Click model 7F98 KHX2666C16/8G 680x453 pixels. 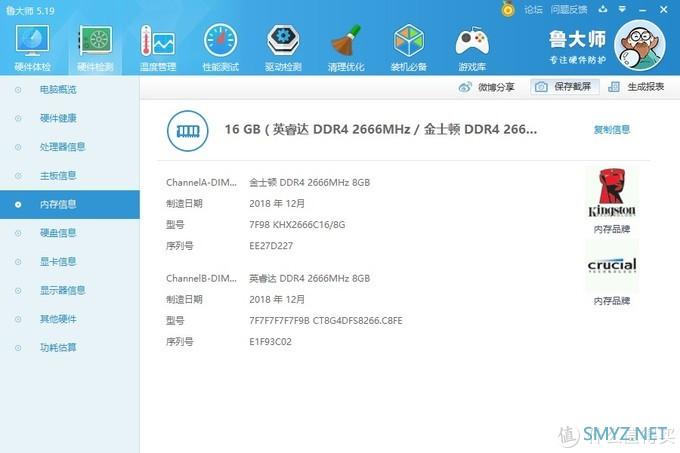[297, 225]
